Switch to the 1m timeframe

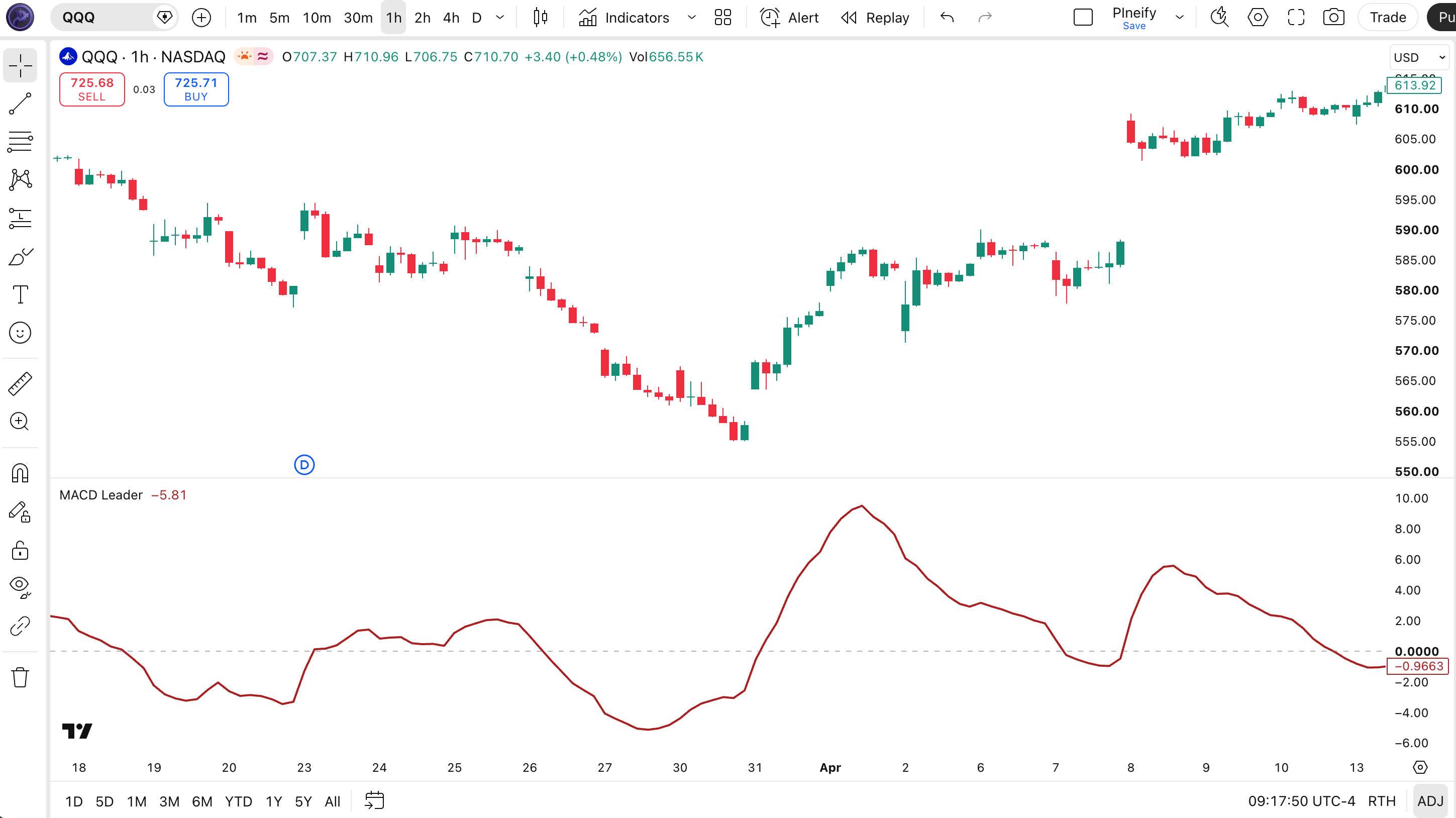[x=247, y=18]
